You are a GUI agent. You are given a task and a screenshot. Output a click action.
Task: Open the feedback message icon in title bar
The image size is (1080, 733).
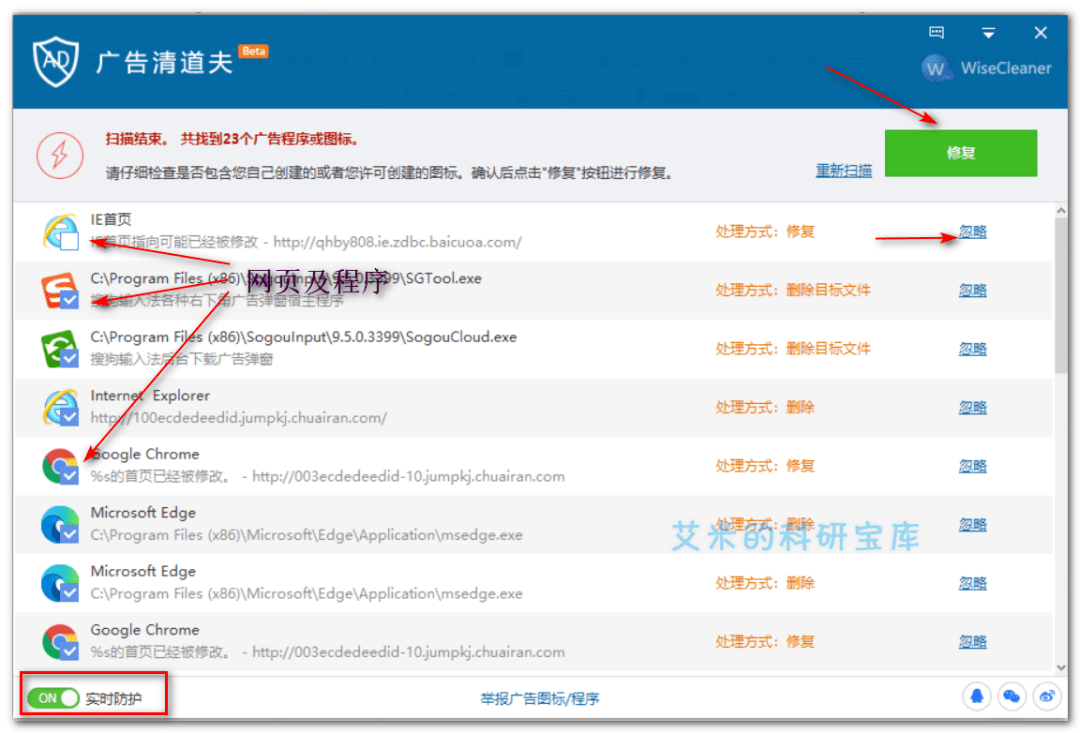point(937,32)
